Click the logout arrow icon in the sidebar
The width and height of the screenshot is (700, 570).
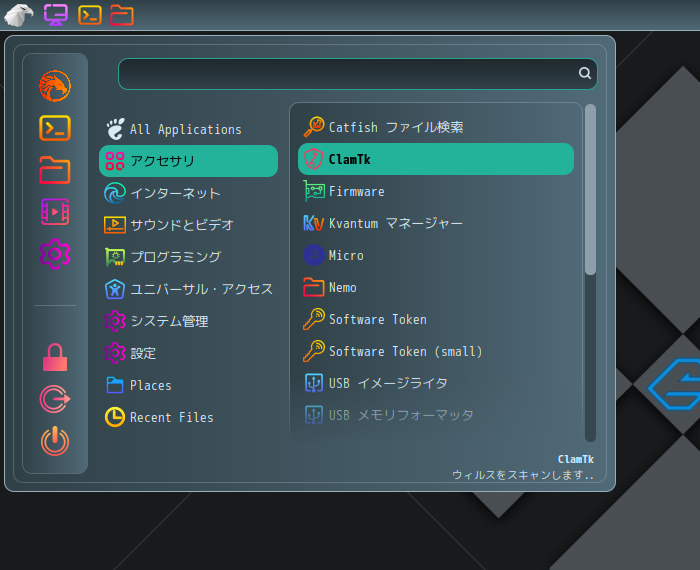click(x=55, y=399)
